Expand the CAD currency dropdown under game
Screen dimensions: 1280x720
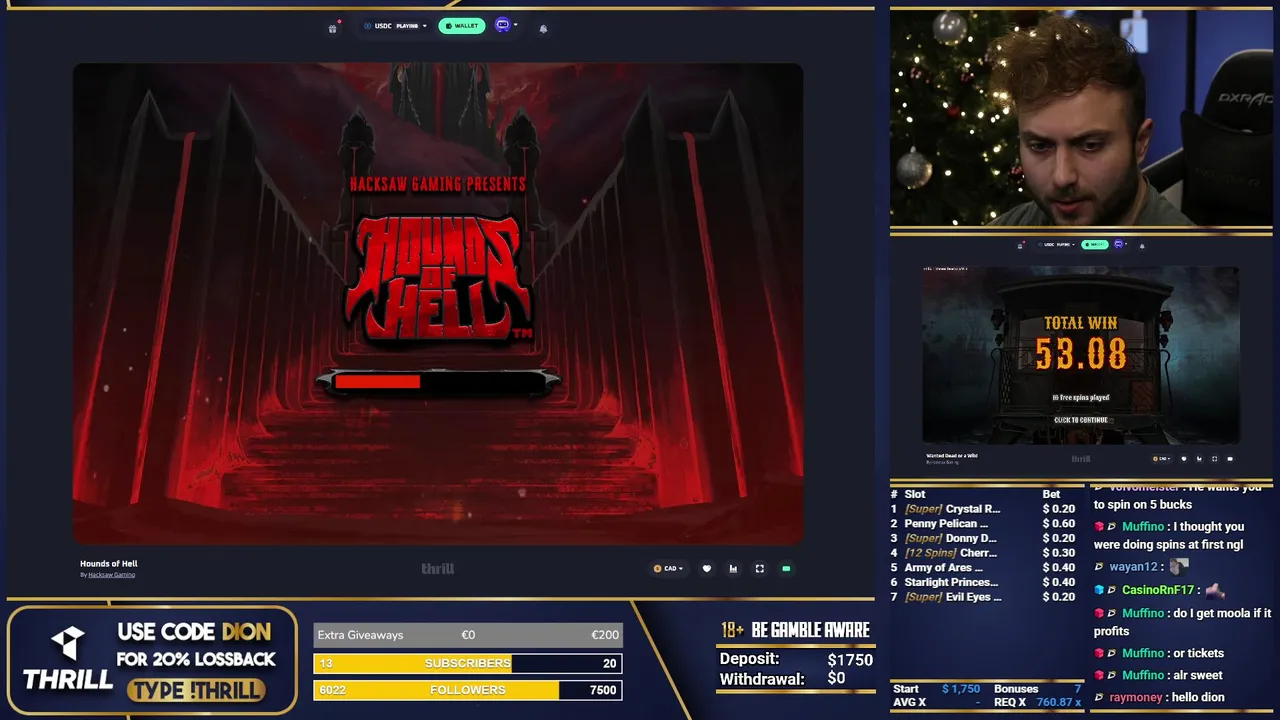[x=668, y=568]
